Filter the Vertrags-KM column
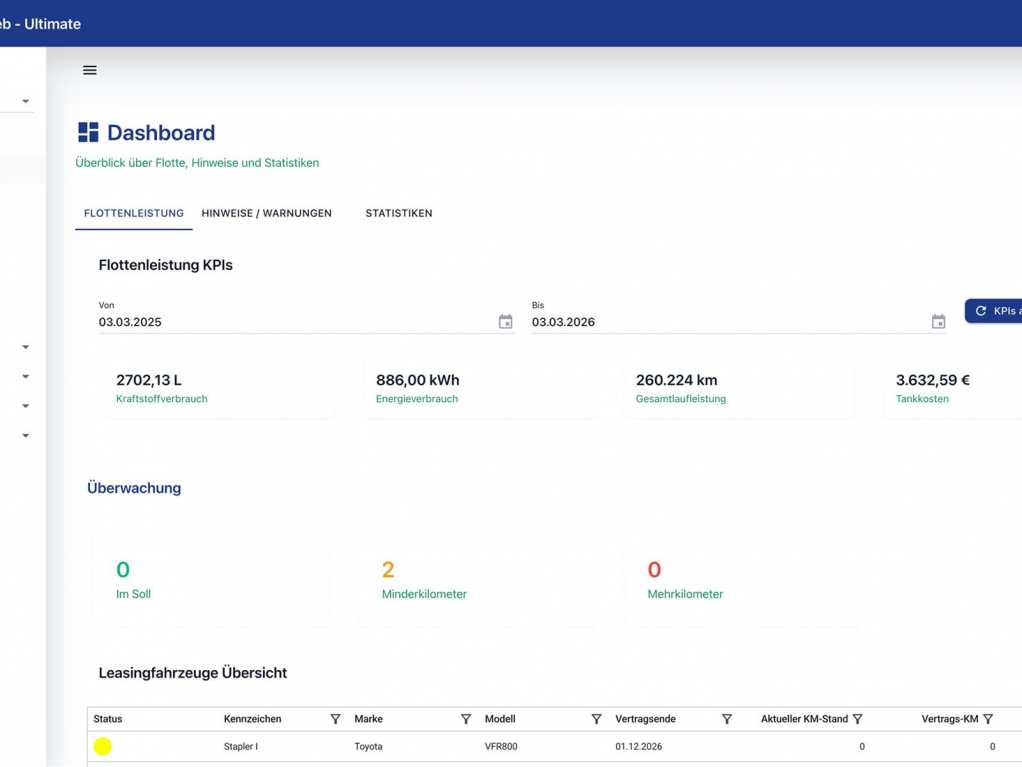The width and height of the screenshot is (1022, 767). [x=988, y=719]
